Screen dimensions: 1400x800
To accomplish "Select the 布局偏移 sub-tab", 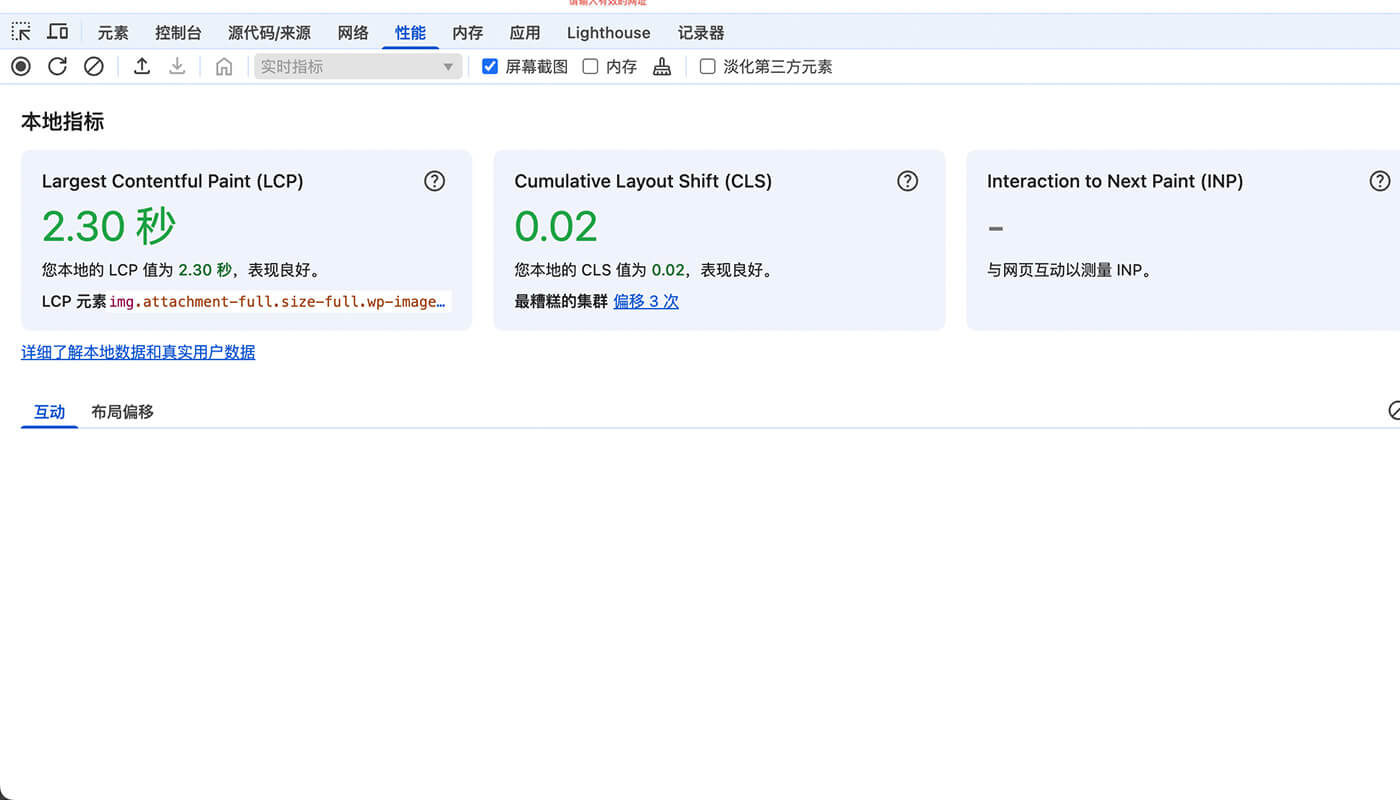I will tap(122, 412).
